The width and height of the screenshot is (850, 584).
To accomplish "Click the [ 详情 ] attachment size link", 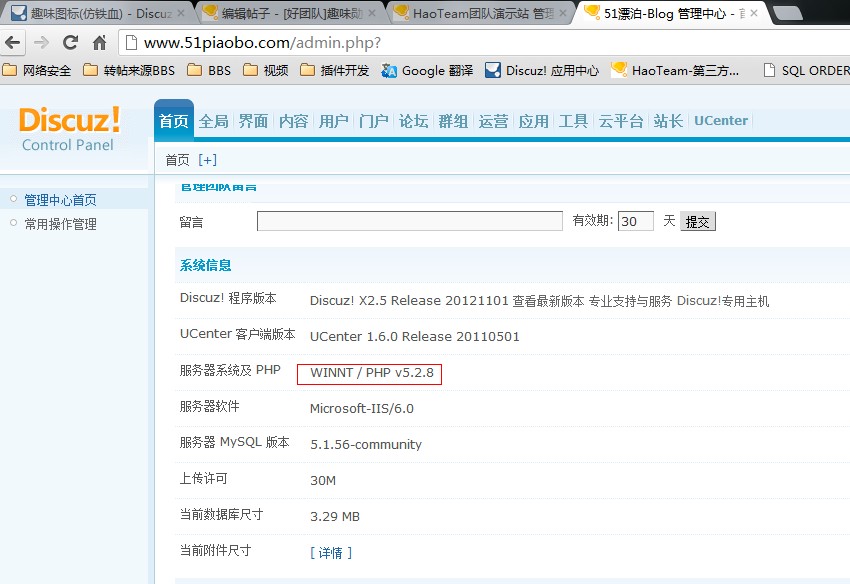I will pos(331,553).
